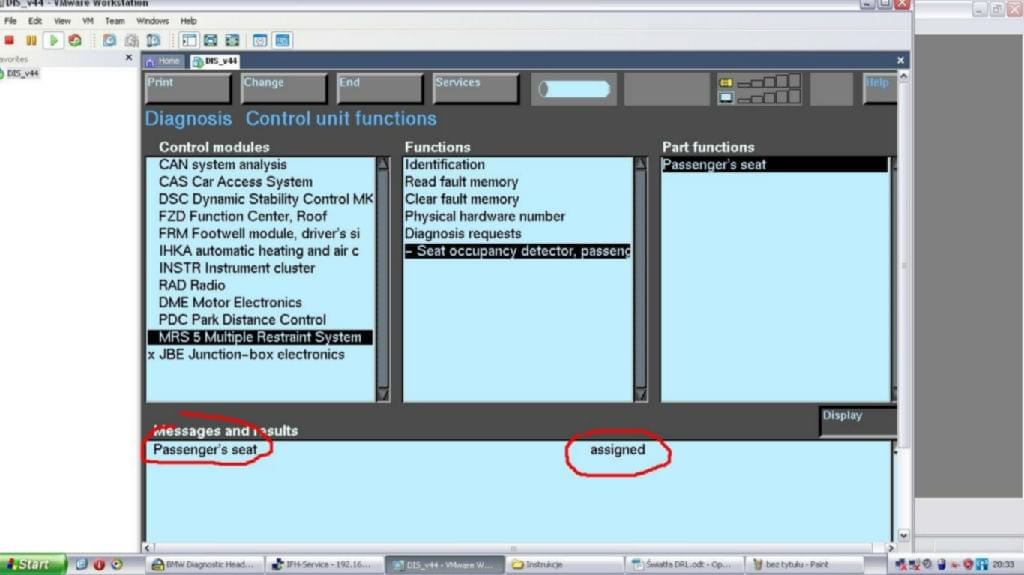Click the console view toolbar icon

(x=282, y=41)
